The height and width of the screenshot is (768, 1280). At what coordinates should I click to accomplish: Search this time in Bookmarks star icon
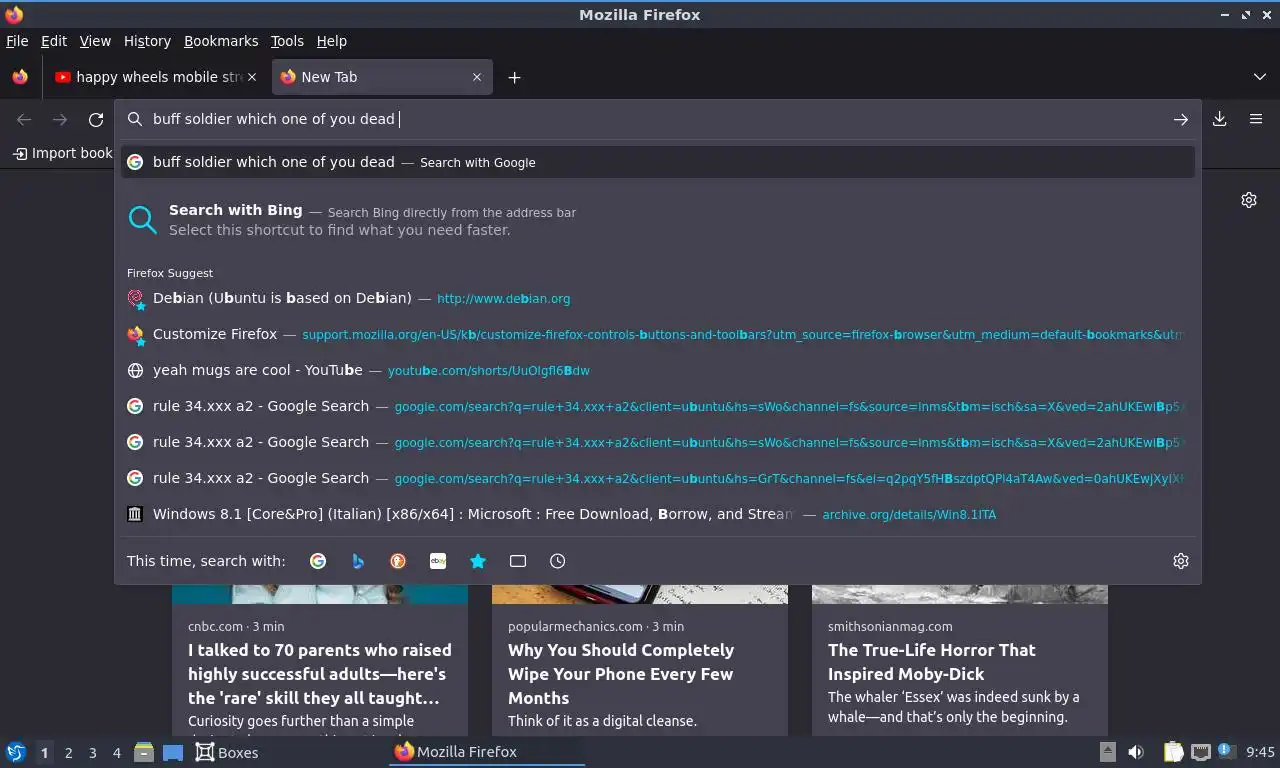point(478,561)
